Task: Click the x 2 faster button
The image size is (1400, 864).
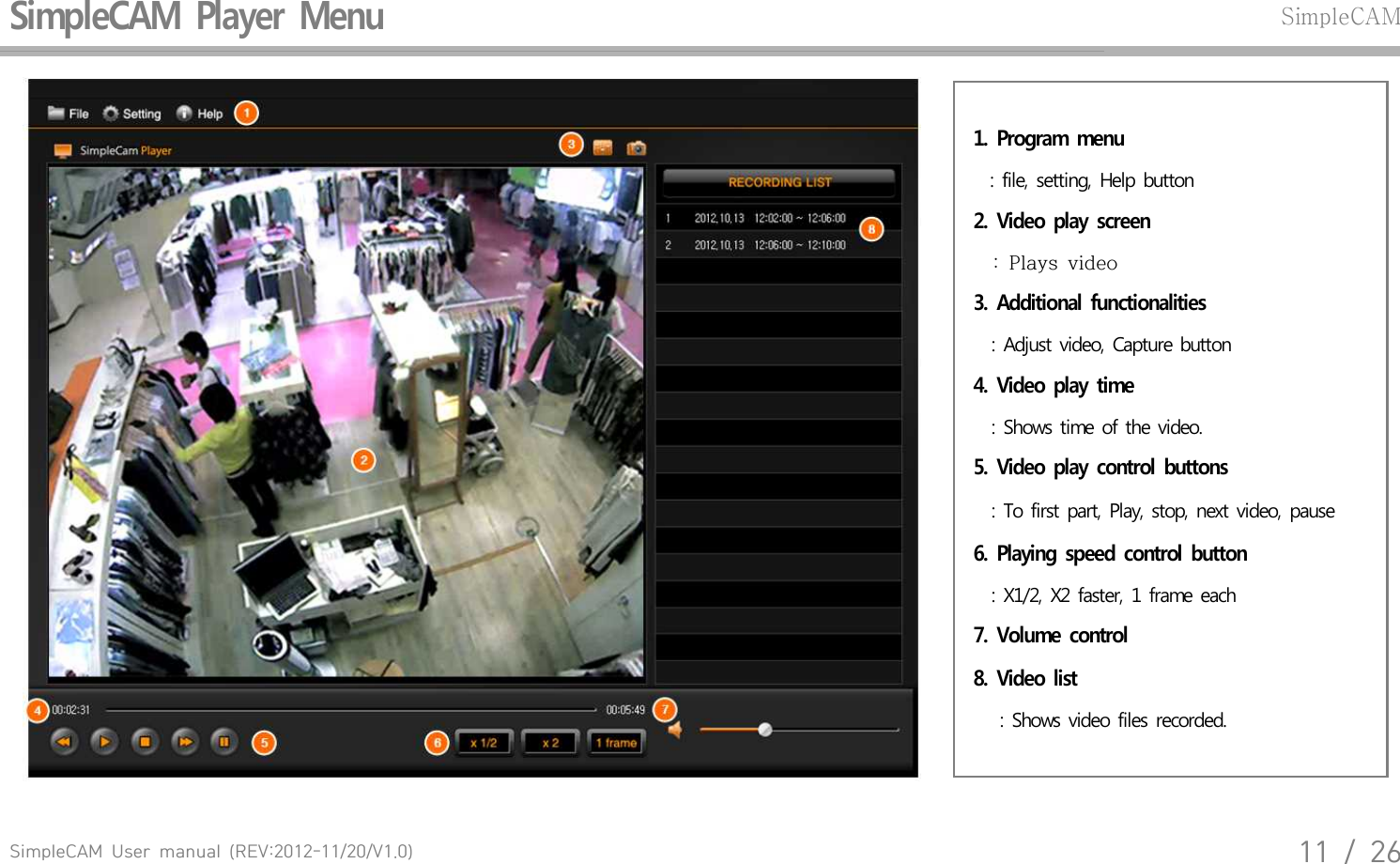Action: click(549, 742)
